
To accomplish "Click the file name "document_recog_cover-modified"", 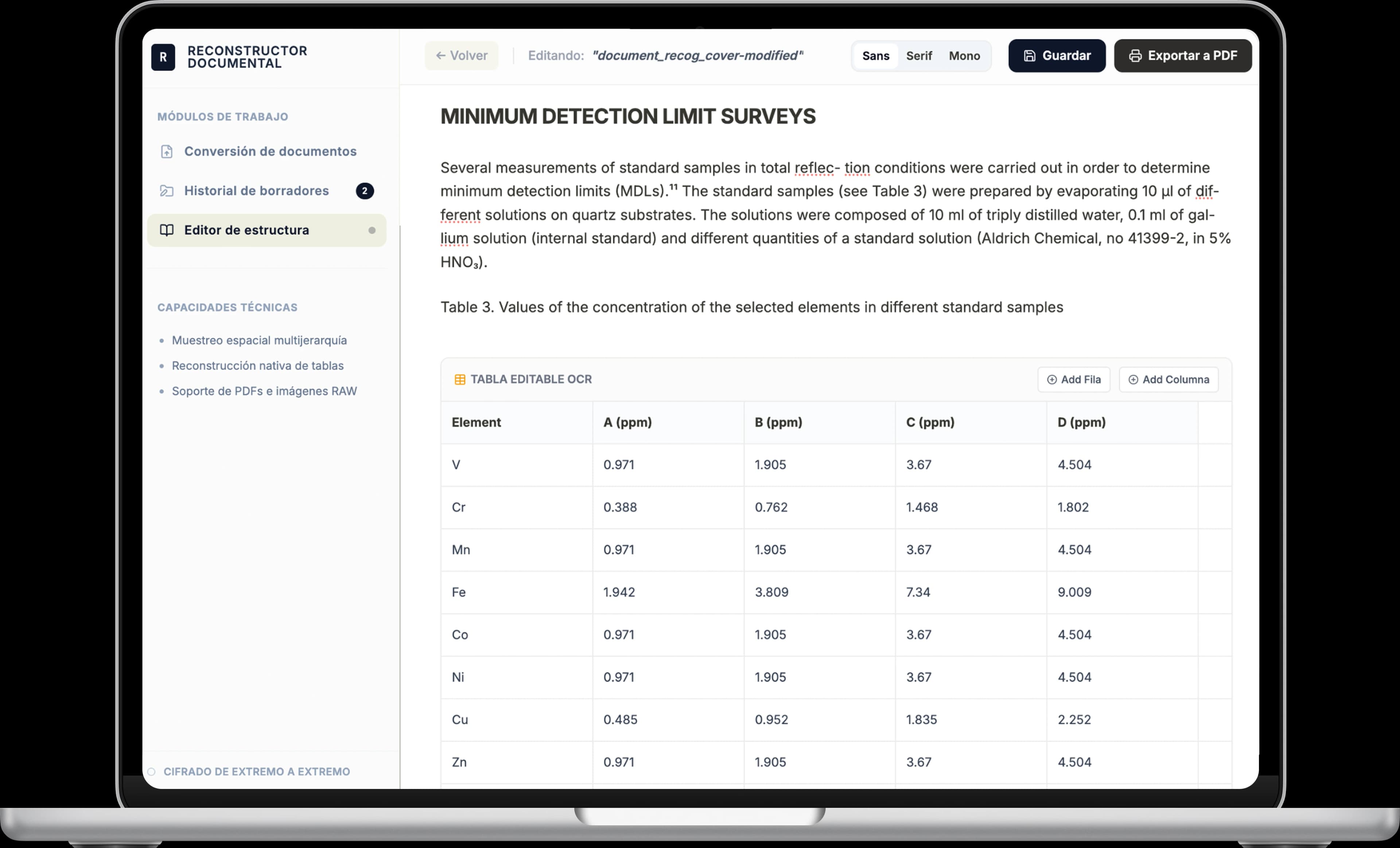I will click(x=697, y=56).
